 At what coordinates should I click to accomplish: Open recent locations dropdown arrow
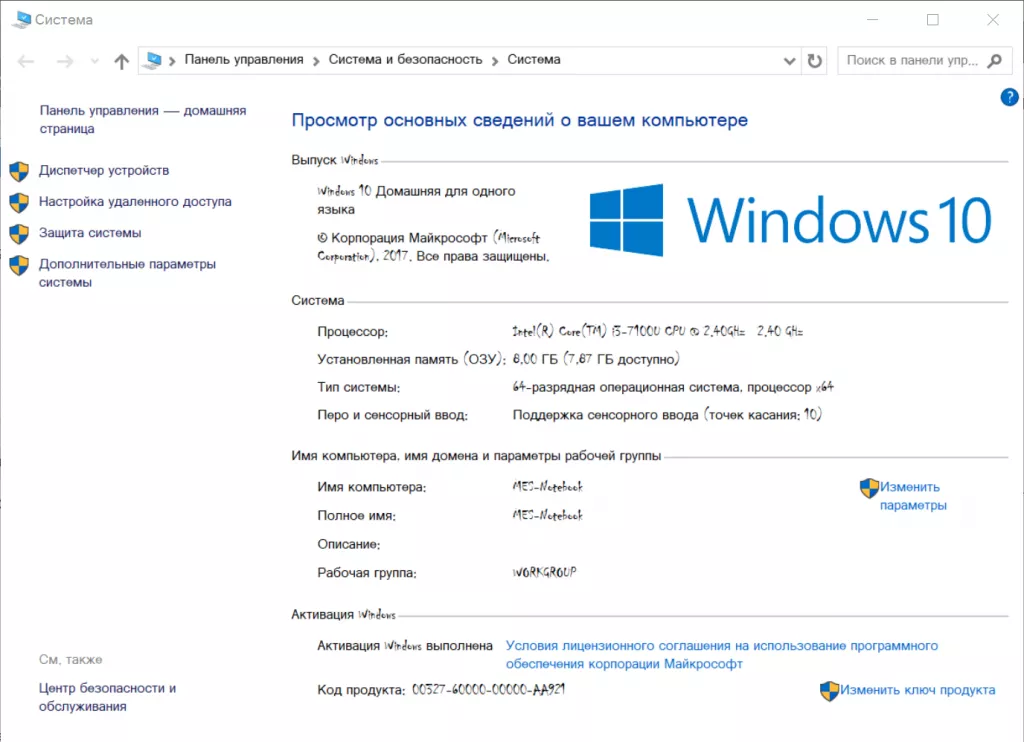(x=95, y=61)
